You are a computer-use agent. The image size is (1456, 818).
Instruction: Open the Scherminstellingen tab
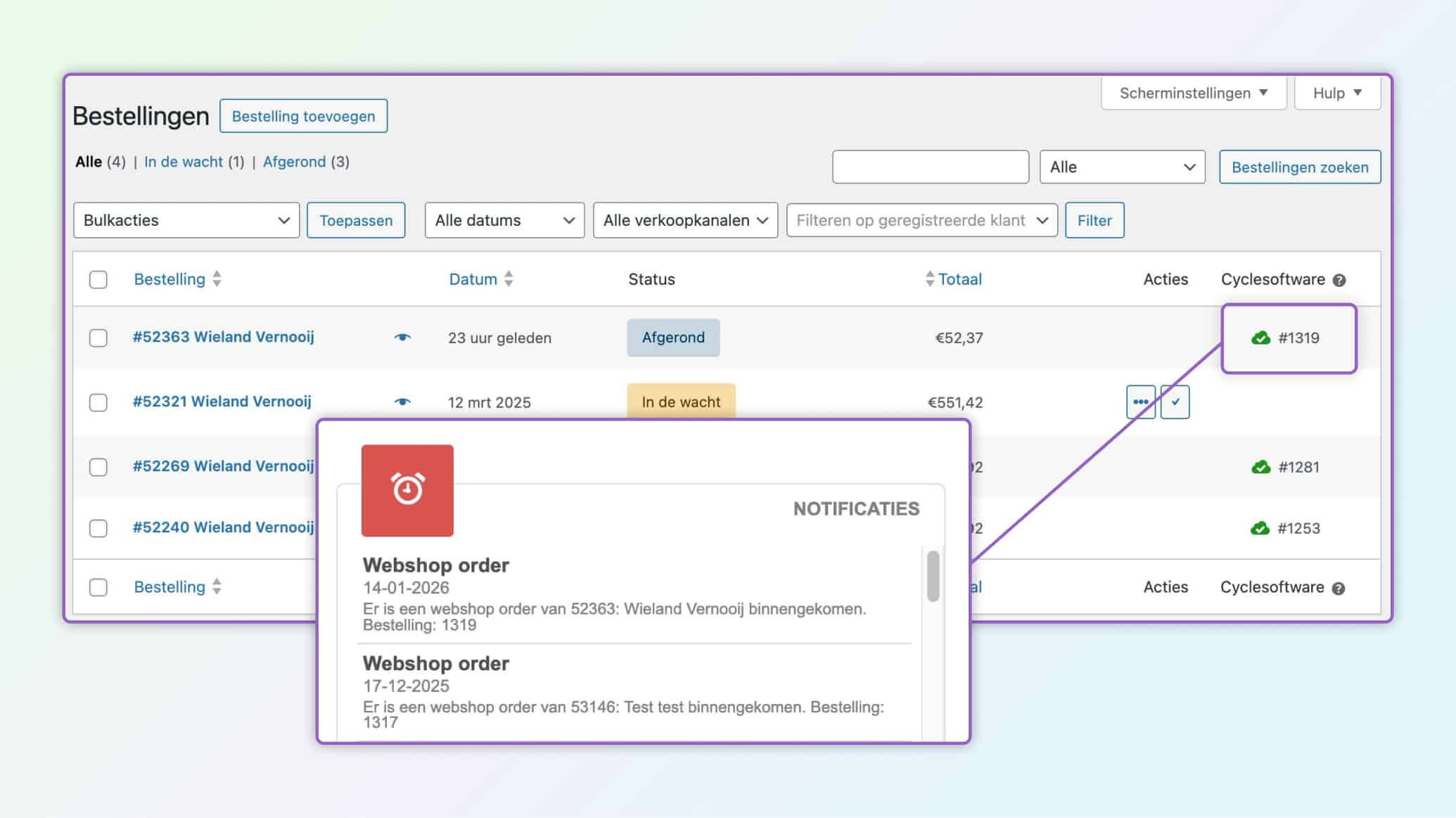point(1193,93)
